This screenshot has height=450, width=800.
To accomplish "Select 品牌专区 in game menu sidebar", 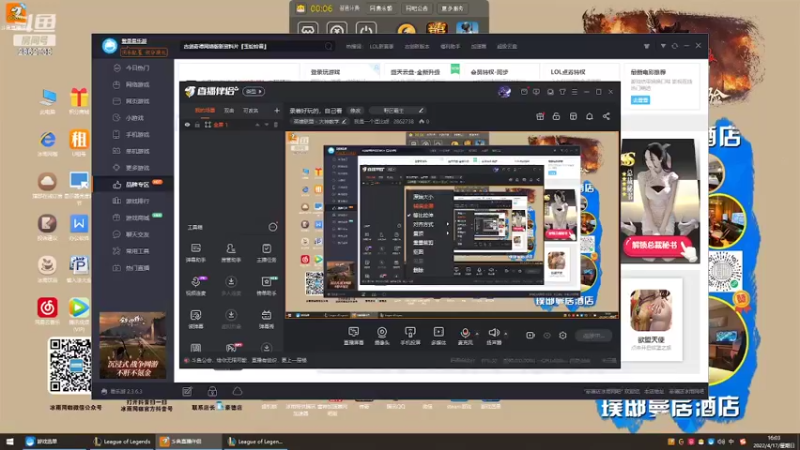I will point(133,184).
